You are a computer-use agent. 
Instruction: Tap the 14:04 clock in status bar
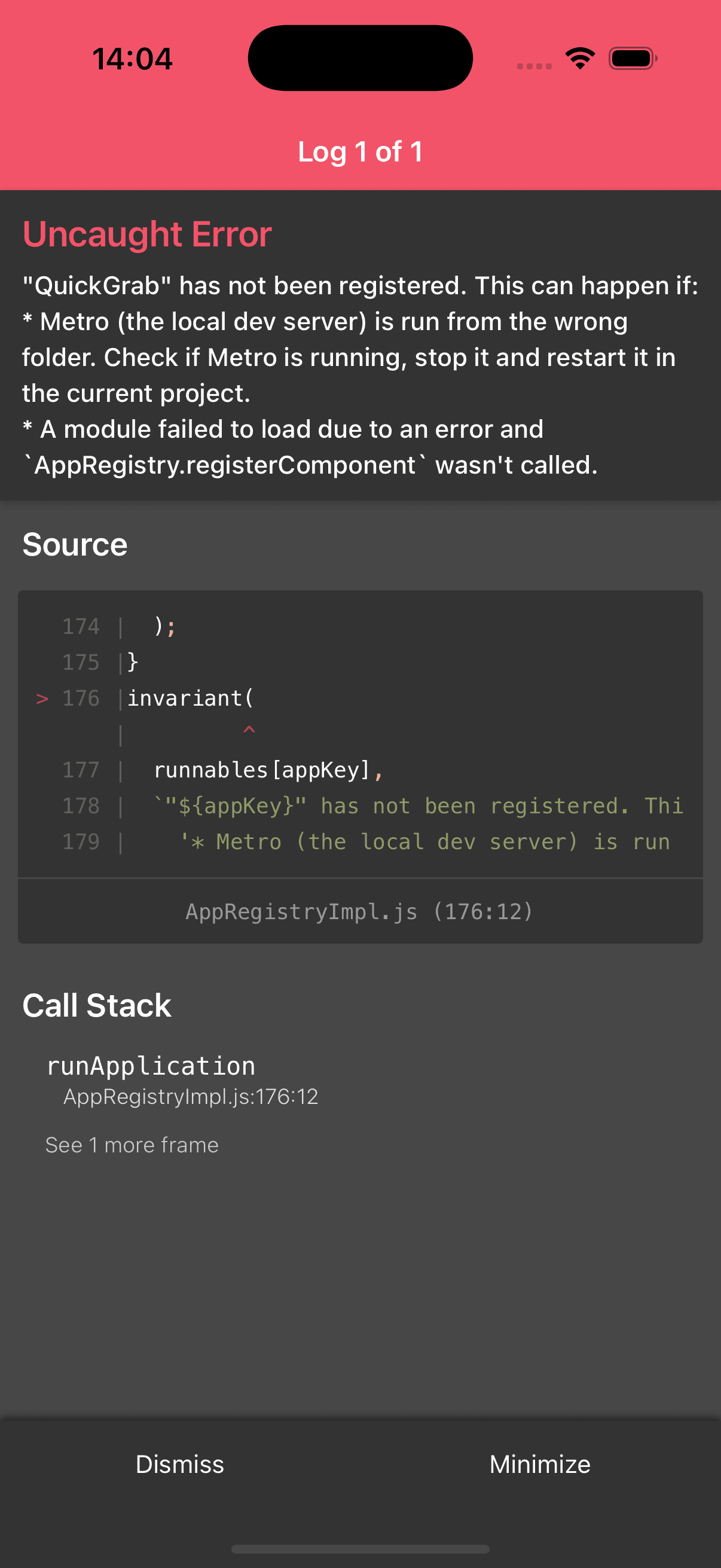[132, 59]
